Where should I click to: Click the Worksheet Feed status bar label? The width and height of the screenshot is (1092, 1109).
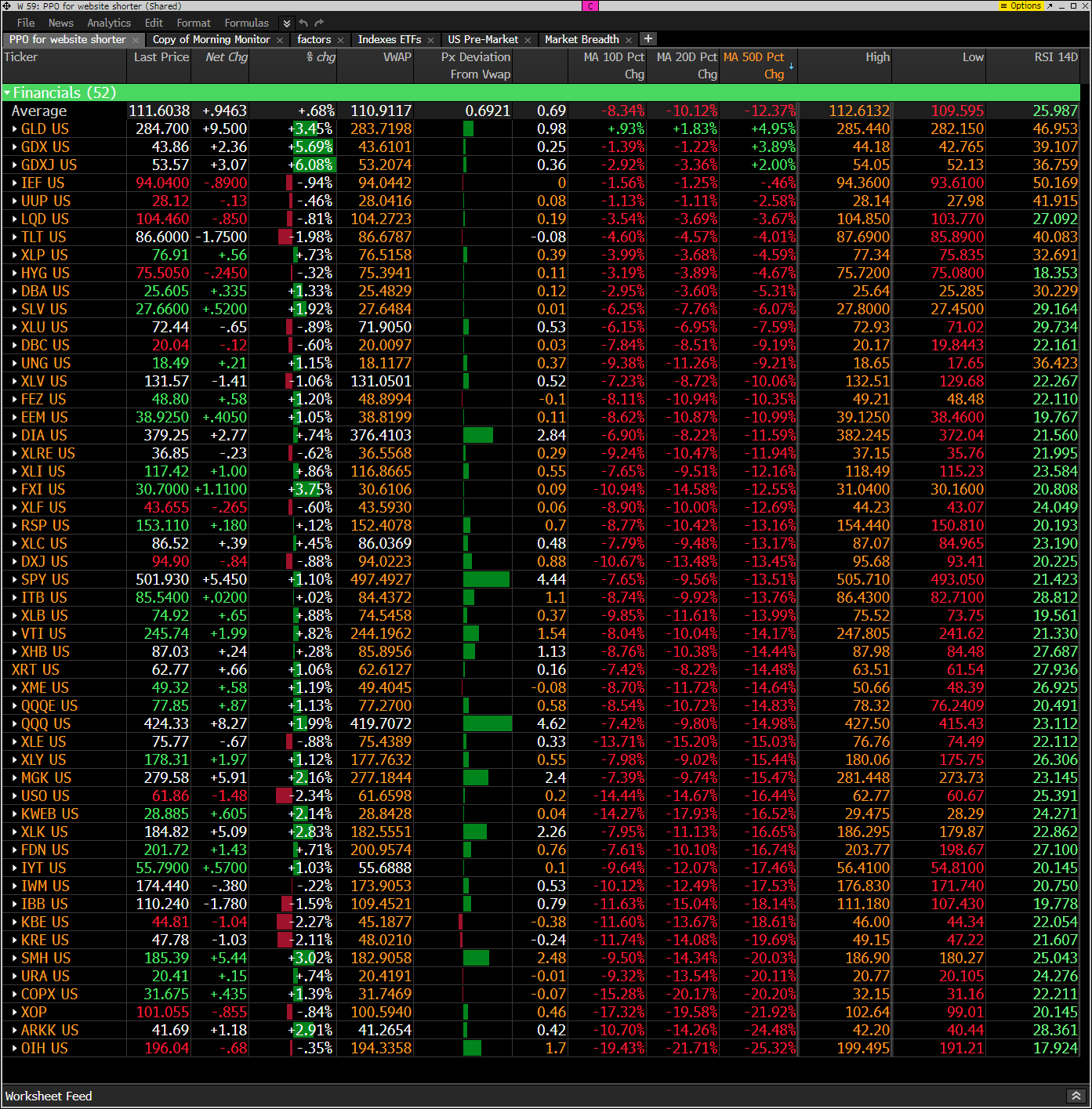(x=49, y=1096)
